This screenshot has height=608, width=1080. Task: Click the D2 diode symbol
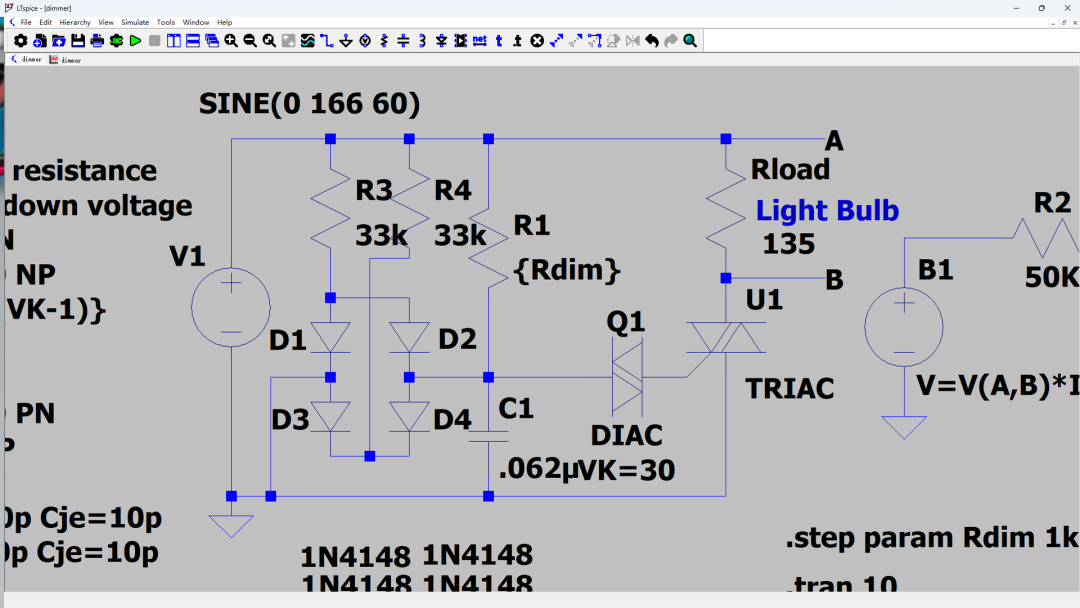point(409,337)
